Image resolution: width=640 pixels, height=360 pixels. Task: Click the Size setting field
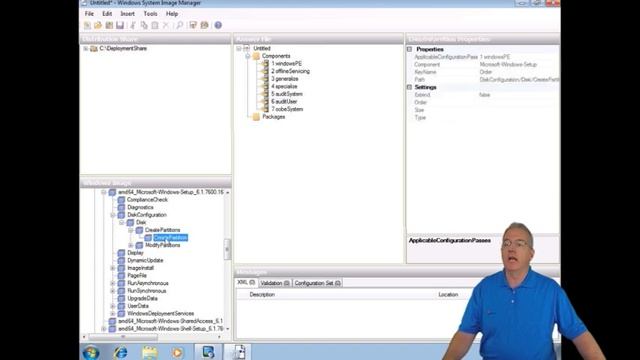tap(518, 110)
